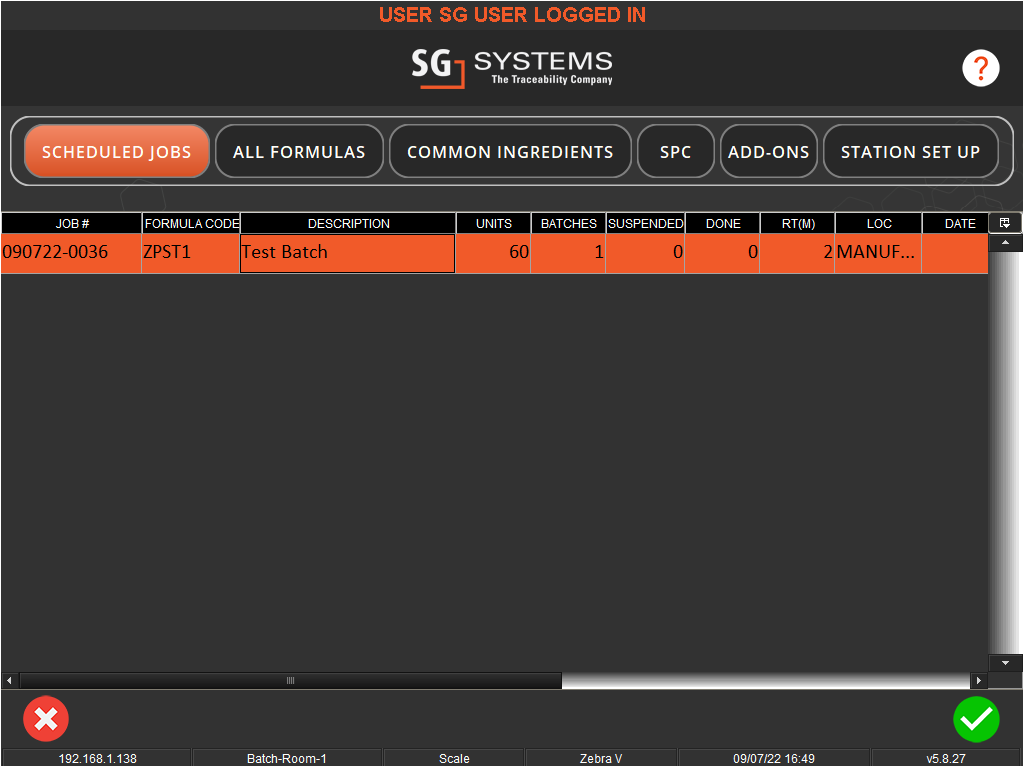
Task: Click the left arrow of the horizontal scrollbar
Action: [8, 681]
